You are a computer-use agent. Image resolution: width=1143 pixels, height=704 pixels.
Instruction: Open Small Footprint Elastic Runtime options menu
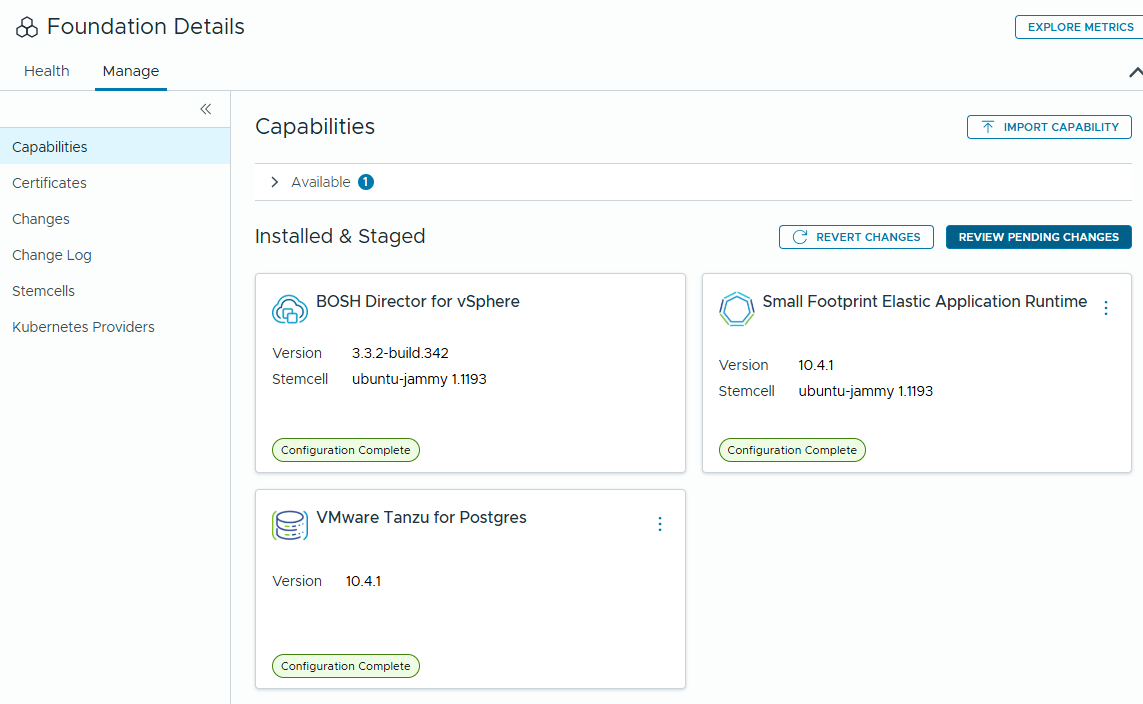tap(1106, 308)
